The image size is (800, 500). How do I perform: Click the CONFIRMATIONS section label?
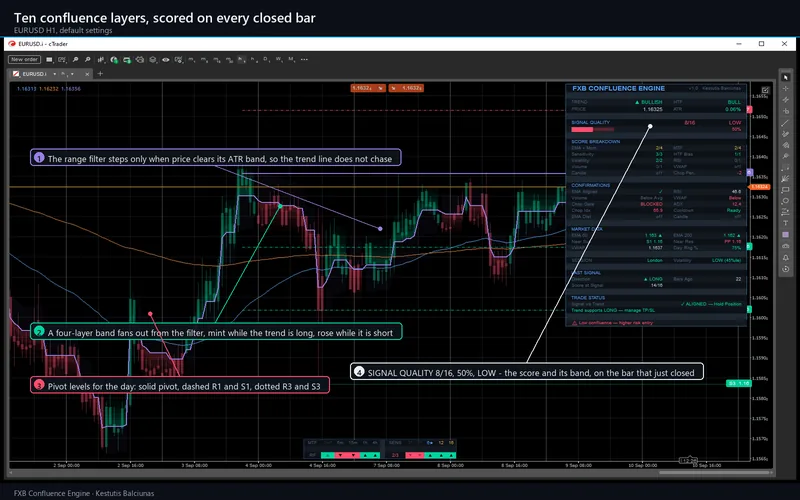coord(590,185)
